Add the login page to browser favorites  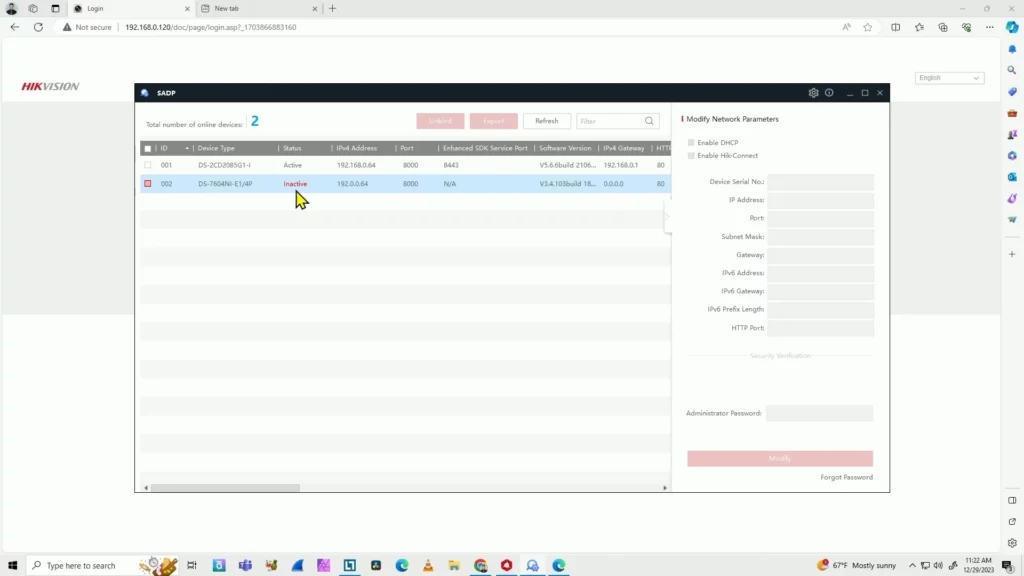867,27
